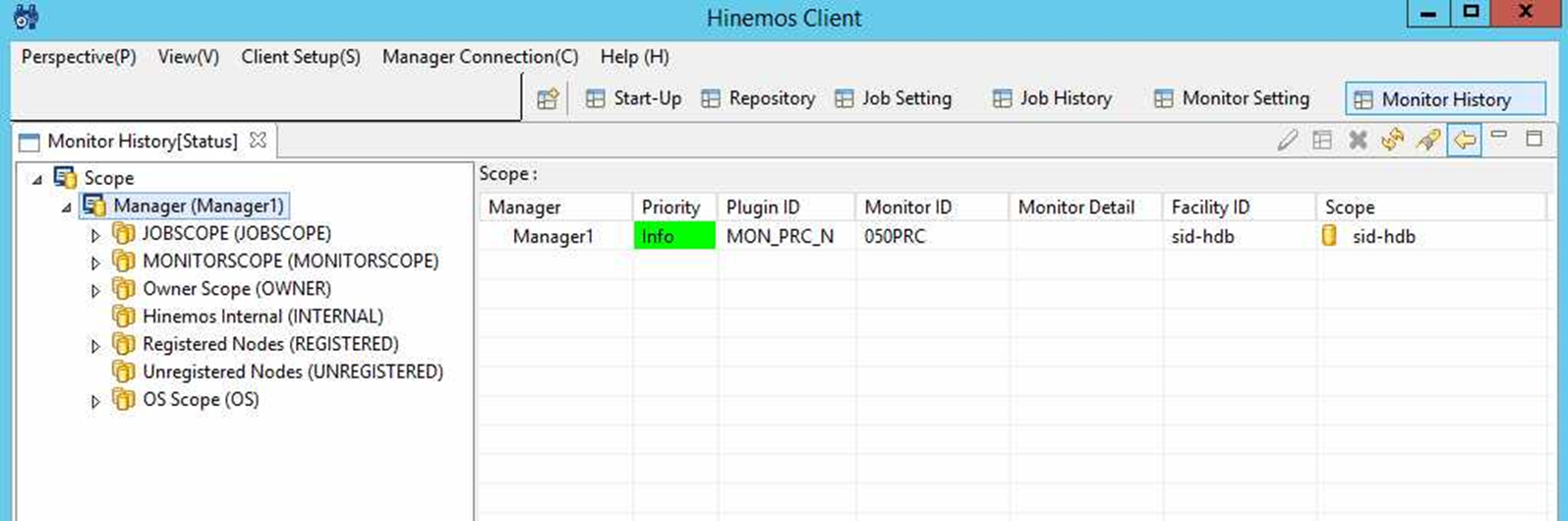Sort by the Scope column header
Image resolution: width=1568 pixels, height=521 pixels.
point(1432,207)
